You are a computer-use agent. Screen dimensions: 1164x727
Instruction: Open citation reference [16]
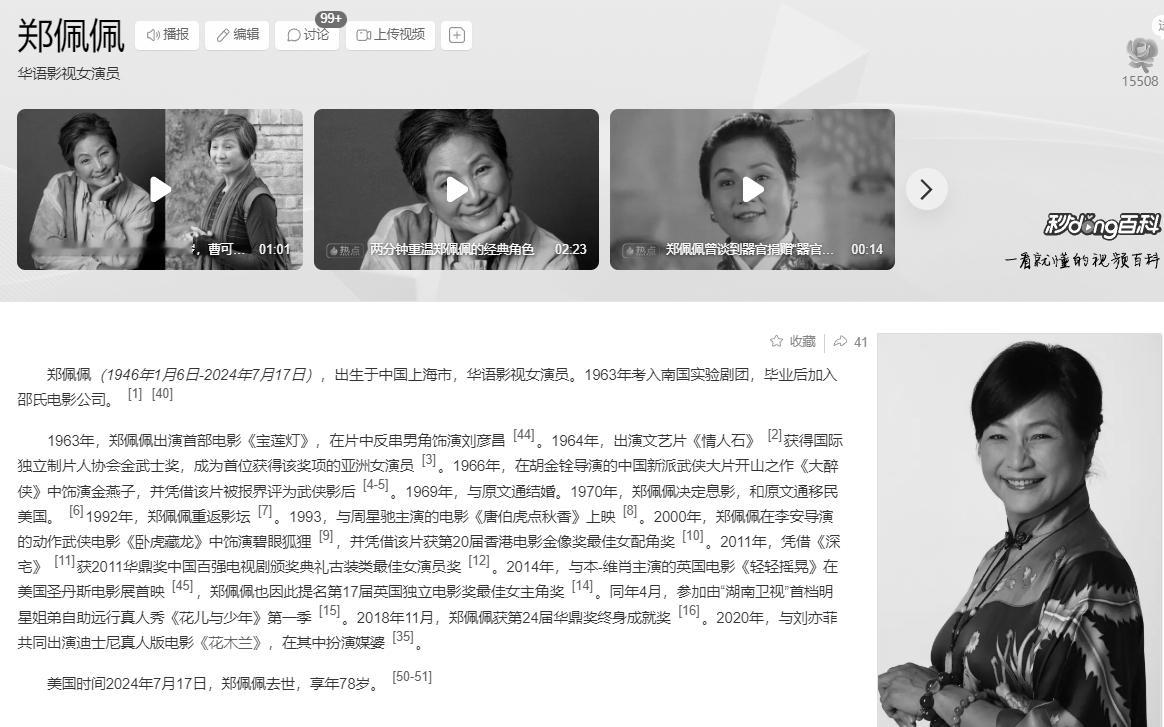tap(689, 612)
